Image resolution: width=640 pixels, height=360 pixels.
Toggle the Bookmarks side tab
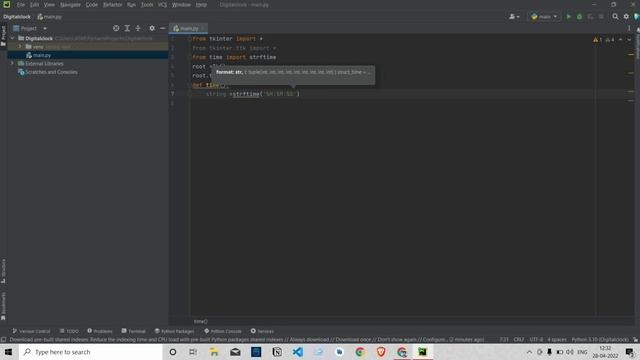[3, 306]
